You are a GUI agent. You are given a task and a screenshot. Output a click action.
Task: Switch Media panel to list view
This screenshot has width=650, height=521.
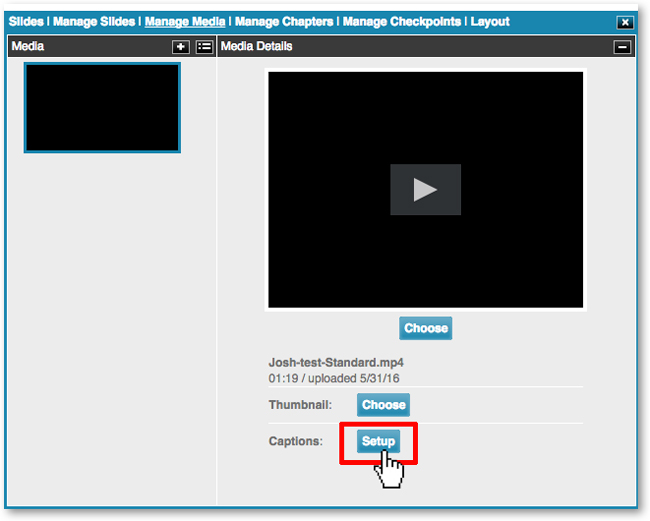coord(204,47)
